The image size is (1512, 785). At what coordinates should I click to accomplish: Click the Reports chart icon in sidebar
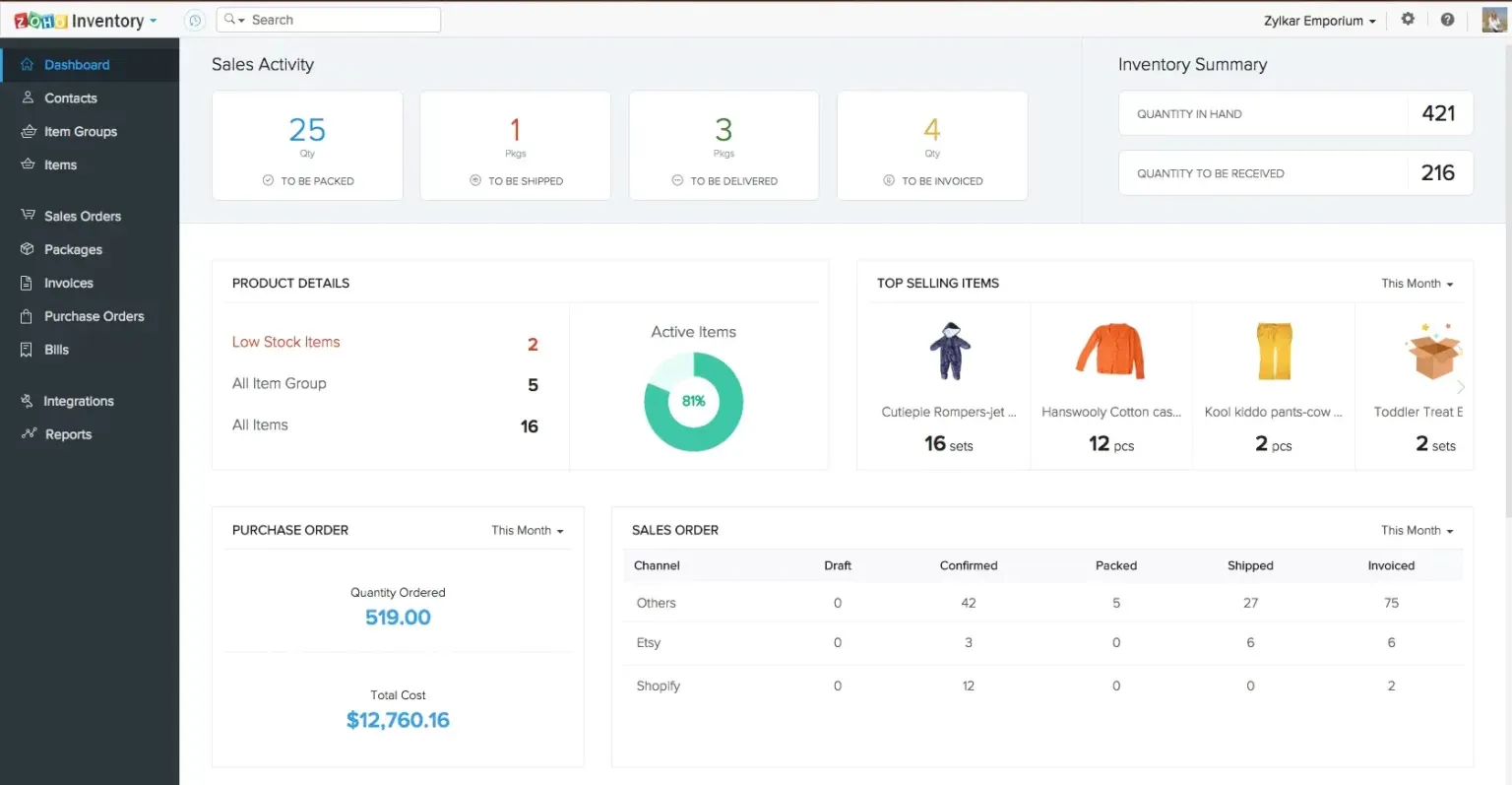(29, 433)
